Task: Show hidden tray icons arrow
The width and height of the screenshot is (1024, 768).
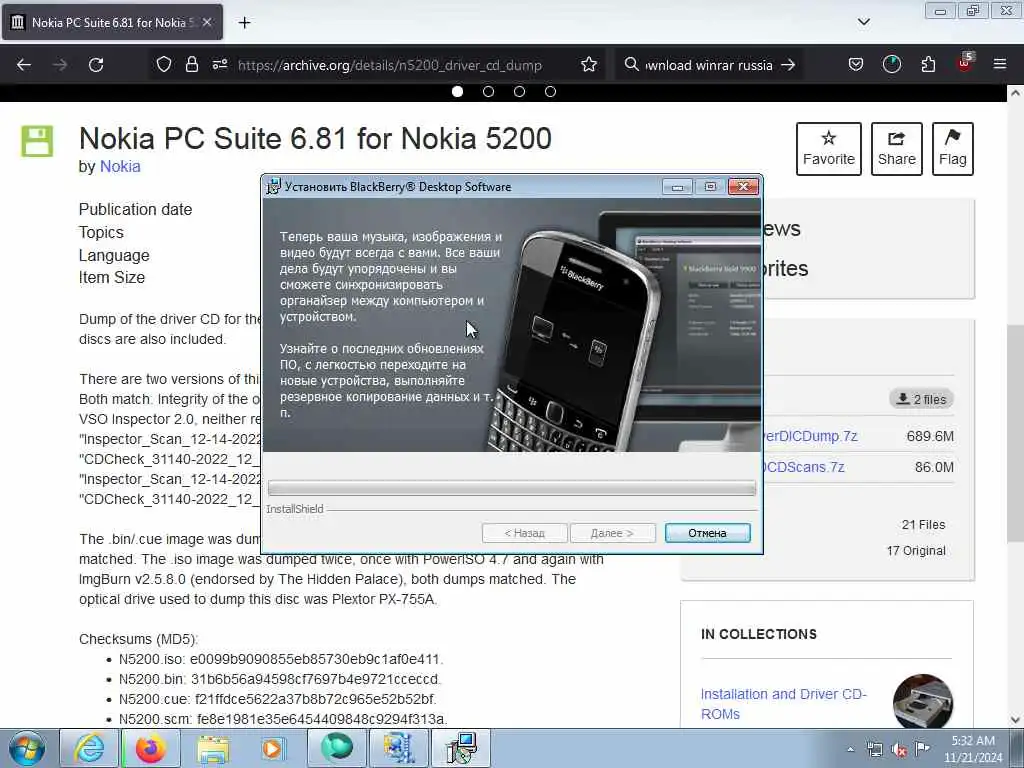Action: coord(850,749)
